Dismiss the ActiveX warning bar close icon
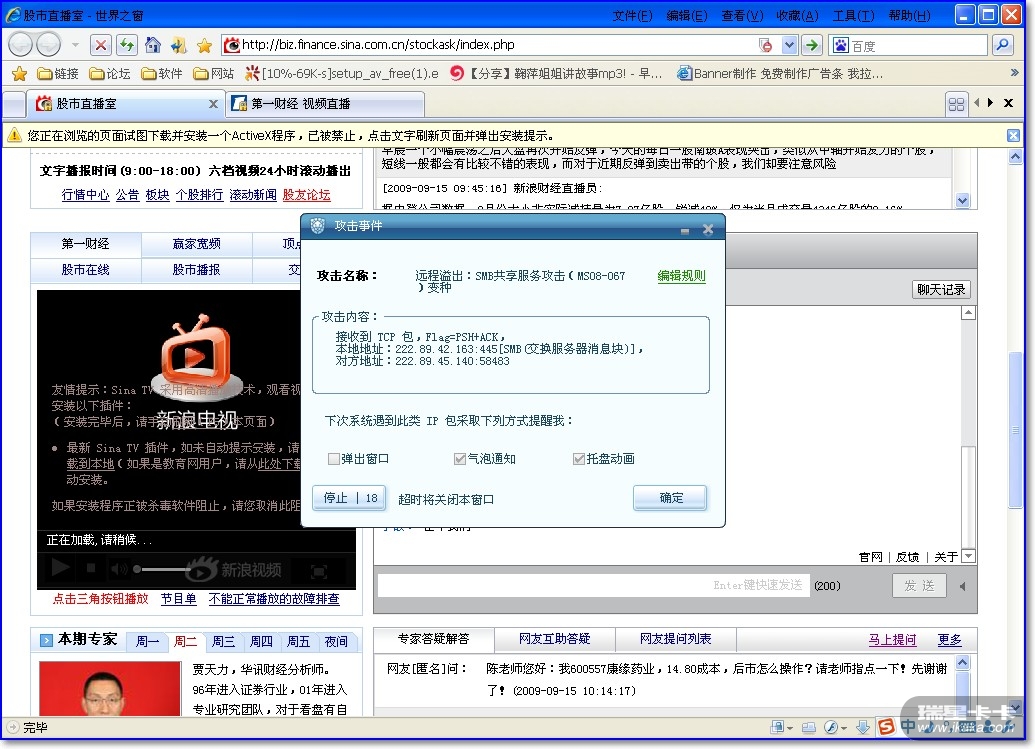Viewport: 1035px width, 749px height. [1013, 135]
